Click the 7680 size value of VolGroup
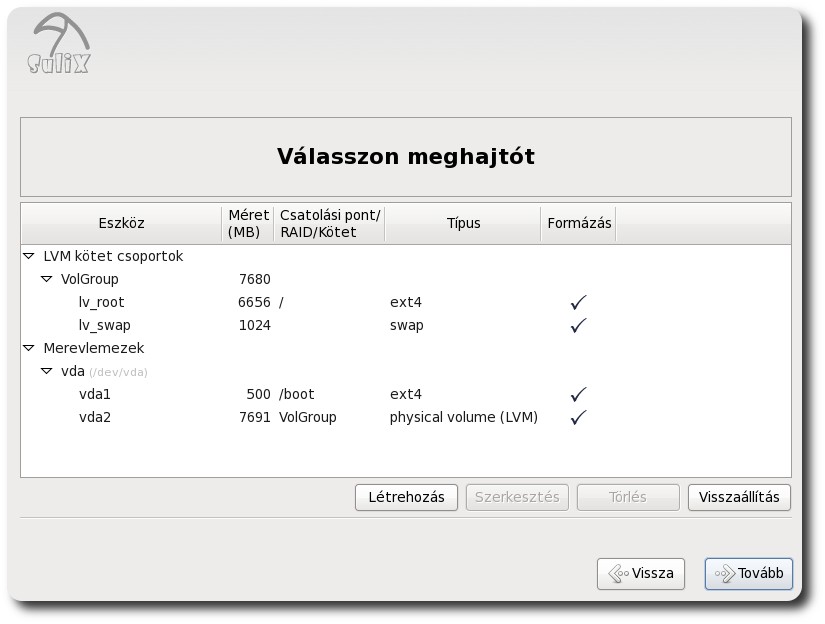The width and height of the screenshot is (825, 624). tap(255, 279)
